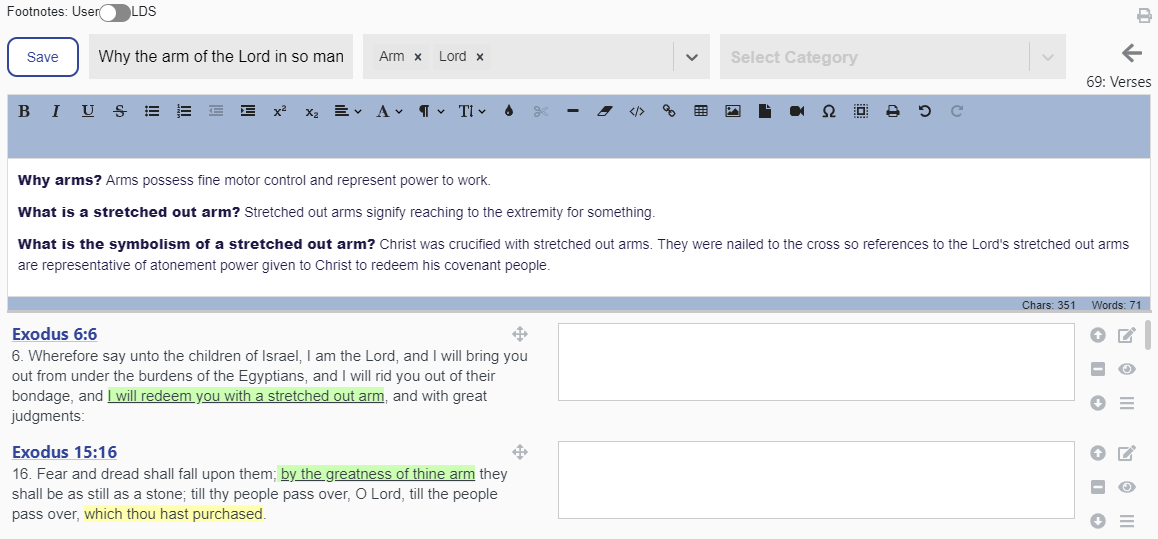Click the edit icon for Exodus 15:16
This screenshot has width=1158, height=539.
(1127, 453)
